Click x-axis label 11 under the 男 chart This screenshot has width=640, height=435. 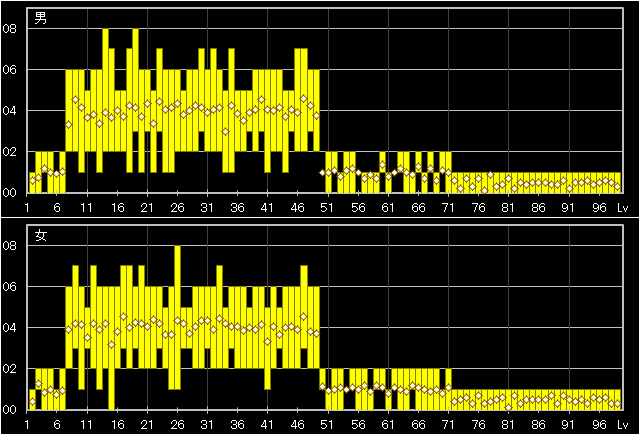(x=87, y=208)
